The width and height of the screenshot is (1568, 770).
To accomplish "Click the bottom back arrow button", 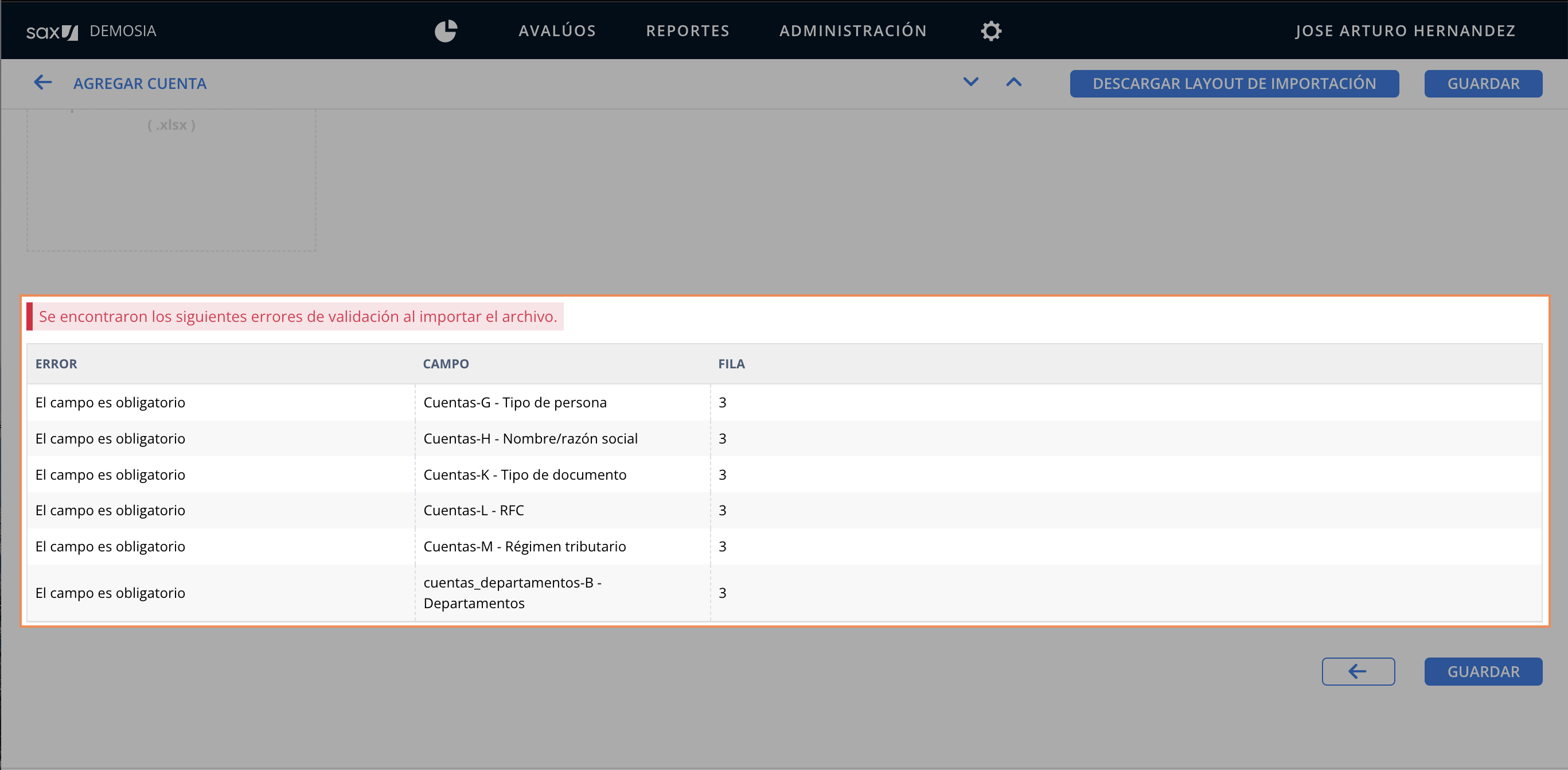I will point(1358,671).
